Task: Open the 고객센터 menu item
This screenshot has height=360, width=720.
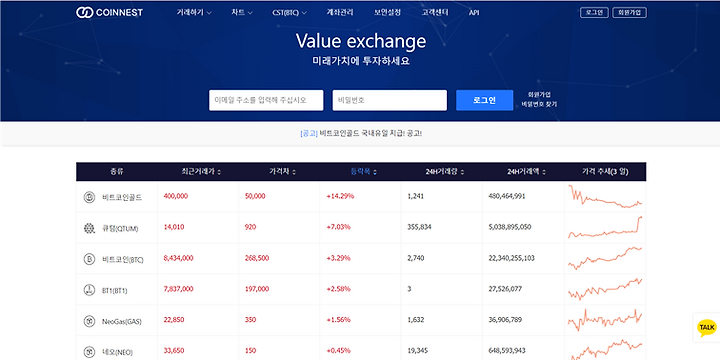Action: coord(435,13)
